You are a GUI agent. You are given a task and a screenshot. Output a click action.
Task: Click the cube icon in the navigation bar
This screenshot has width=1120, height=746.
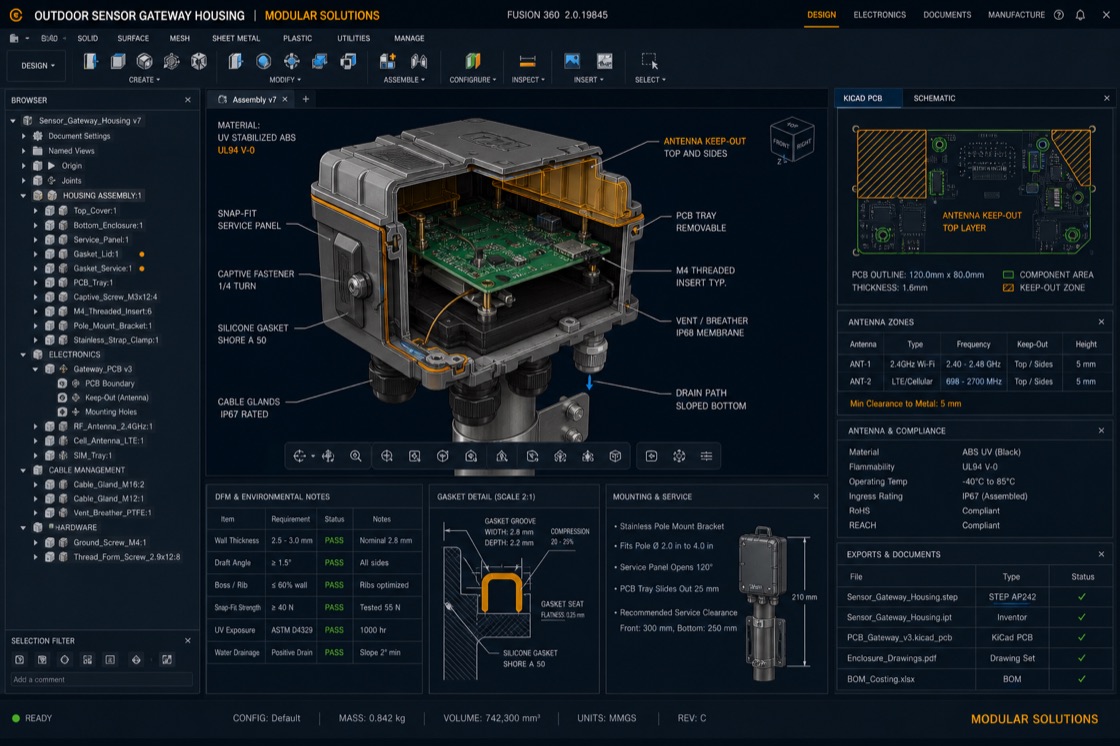click(615, 456)
